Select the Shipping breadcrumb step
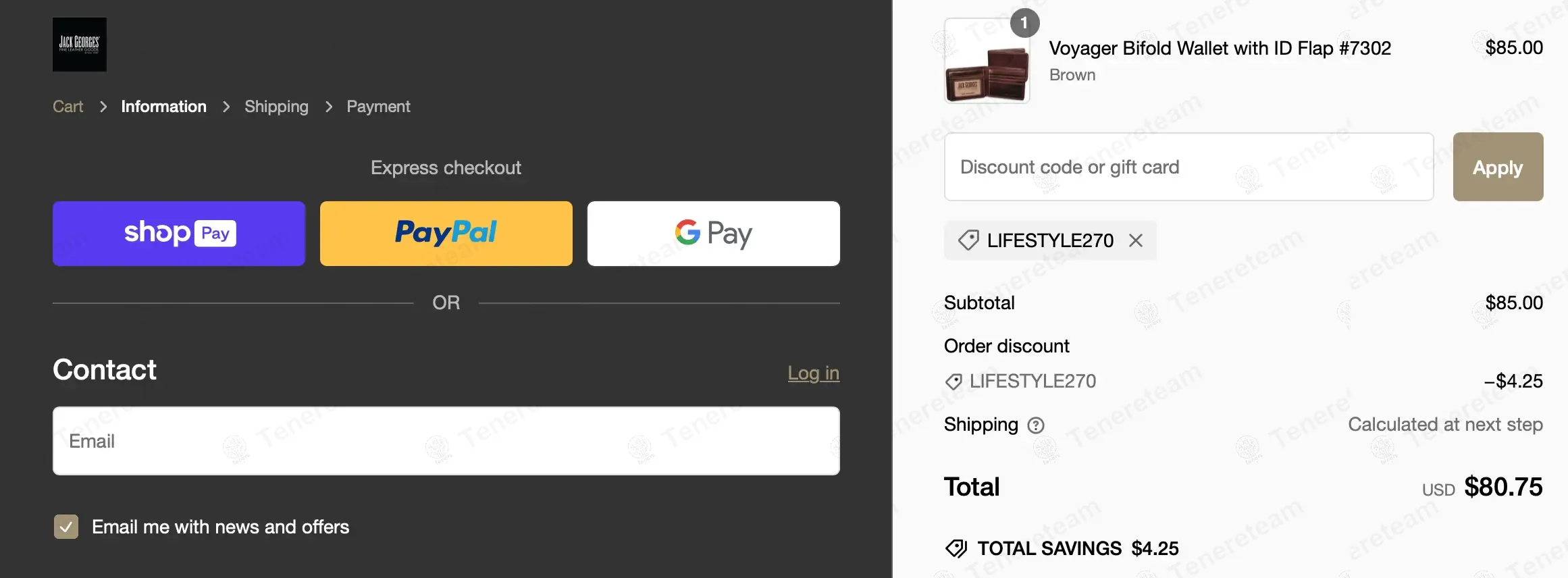This screenshot has height=578, width=1568. 276,107
